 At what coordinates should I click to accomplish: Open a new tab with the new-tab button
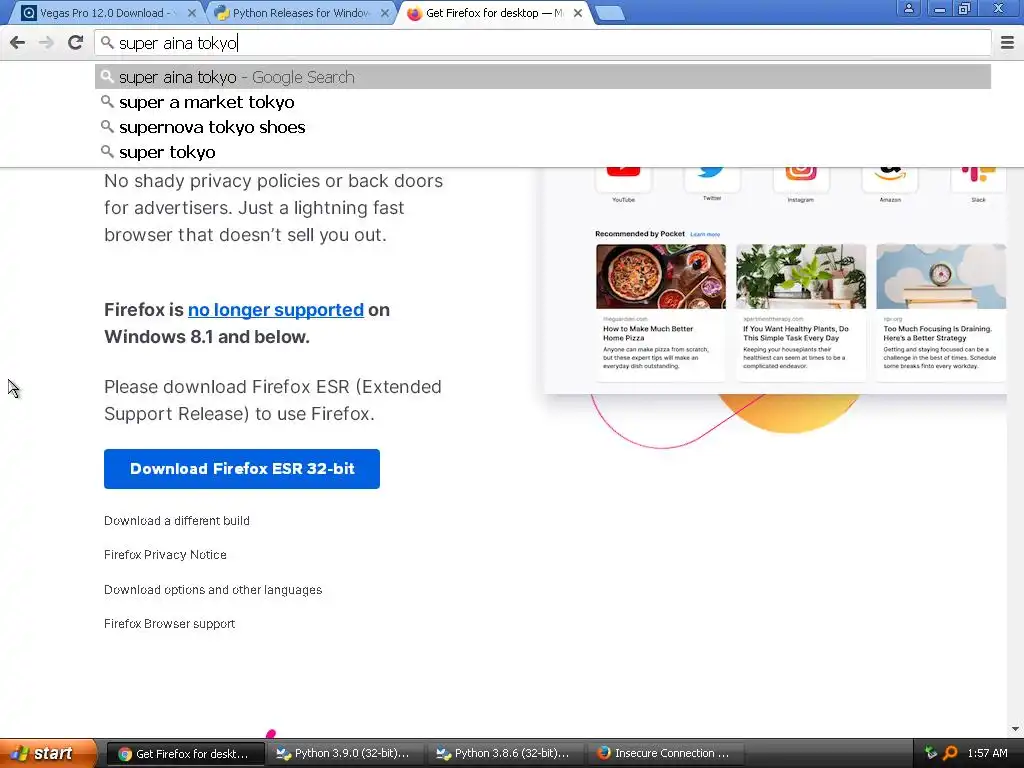coord(611,13)
